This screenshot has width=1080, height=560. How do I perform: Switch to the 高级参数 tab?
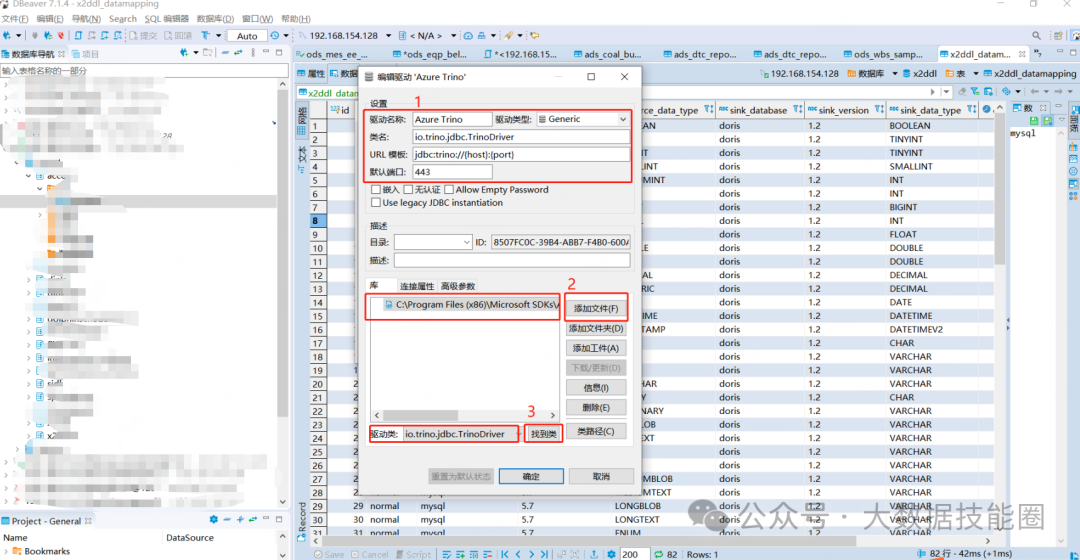click(x=457, y=286)
